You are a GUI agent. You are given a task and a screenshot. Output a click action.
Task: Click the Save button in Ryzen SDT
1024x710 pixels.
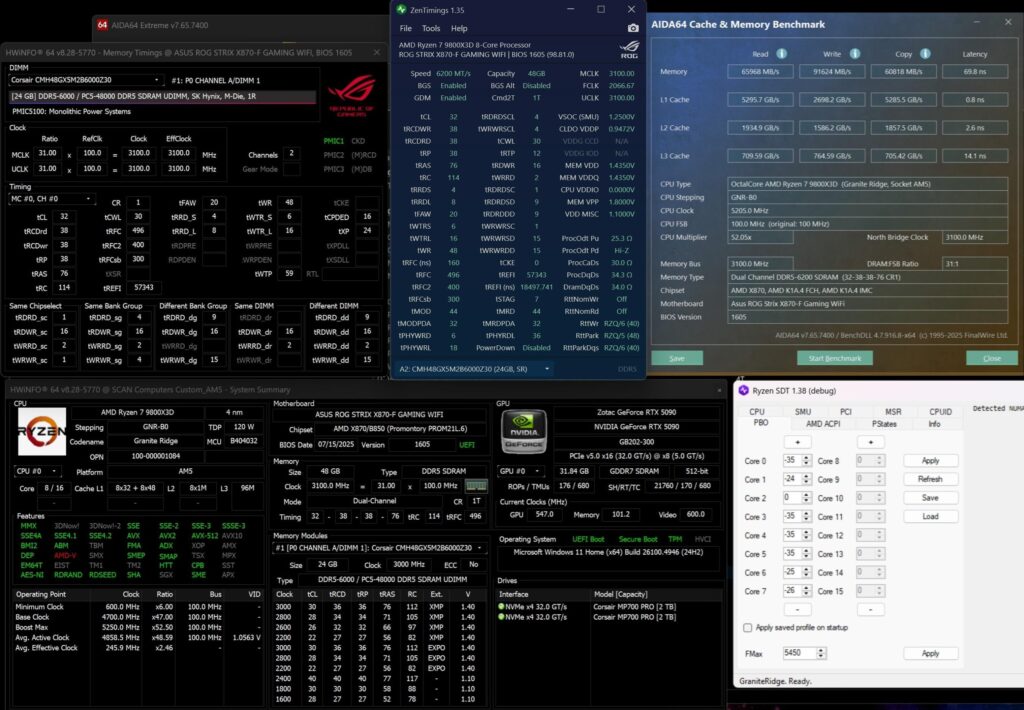pyautogui.click(x=930, y=498)
